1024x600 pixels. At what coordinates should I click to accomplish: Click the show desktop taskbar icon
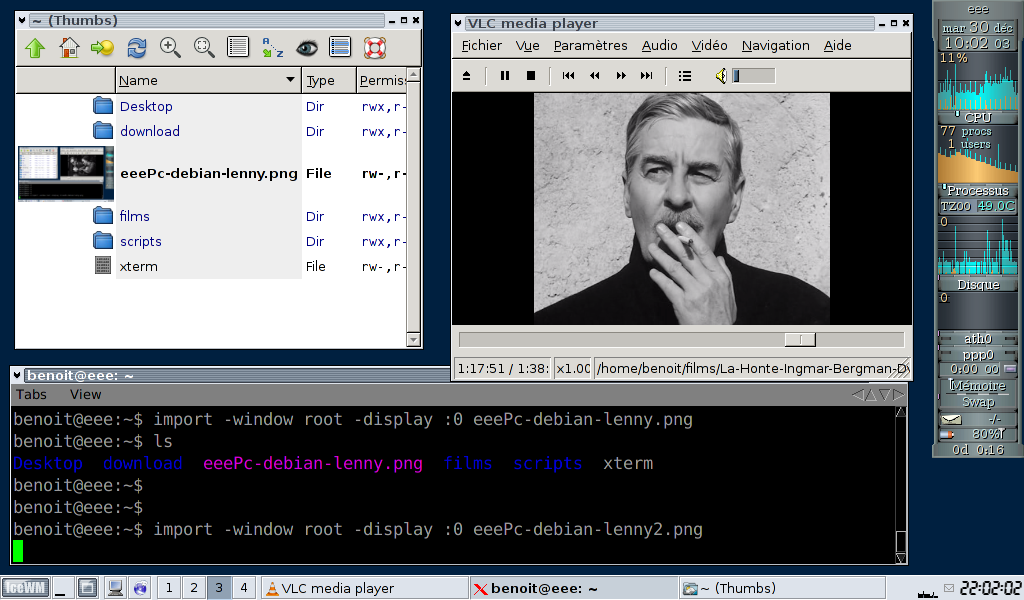pos(61,588)
